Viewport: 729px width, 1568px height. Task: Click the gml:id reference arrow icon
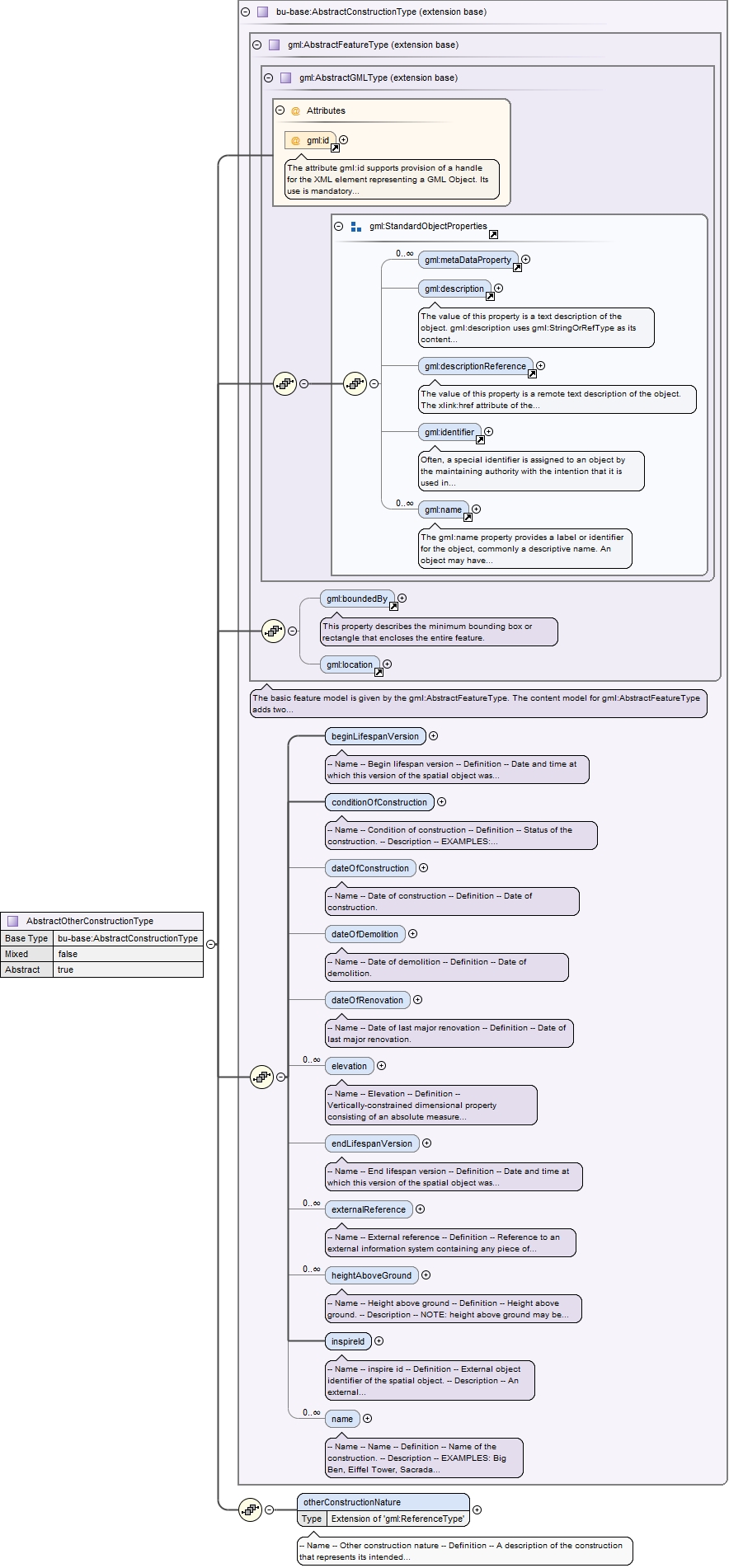click(x=335, y=148)
